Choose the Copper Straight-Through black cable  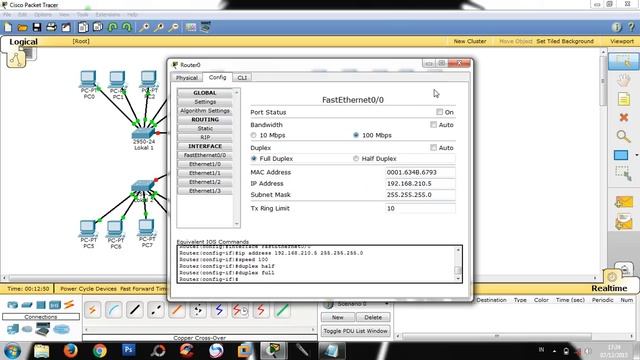(x=135, y=310)
